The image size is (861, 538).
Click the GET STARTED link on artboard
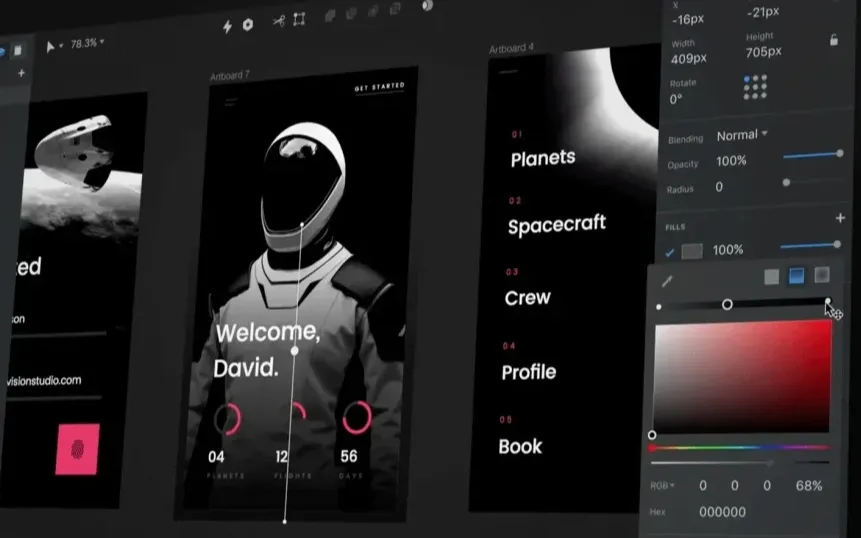point(380,87)
